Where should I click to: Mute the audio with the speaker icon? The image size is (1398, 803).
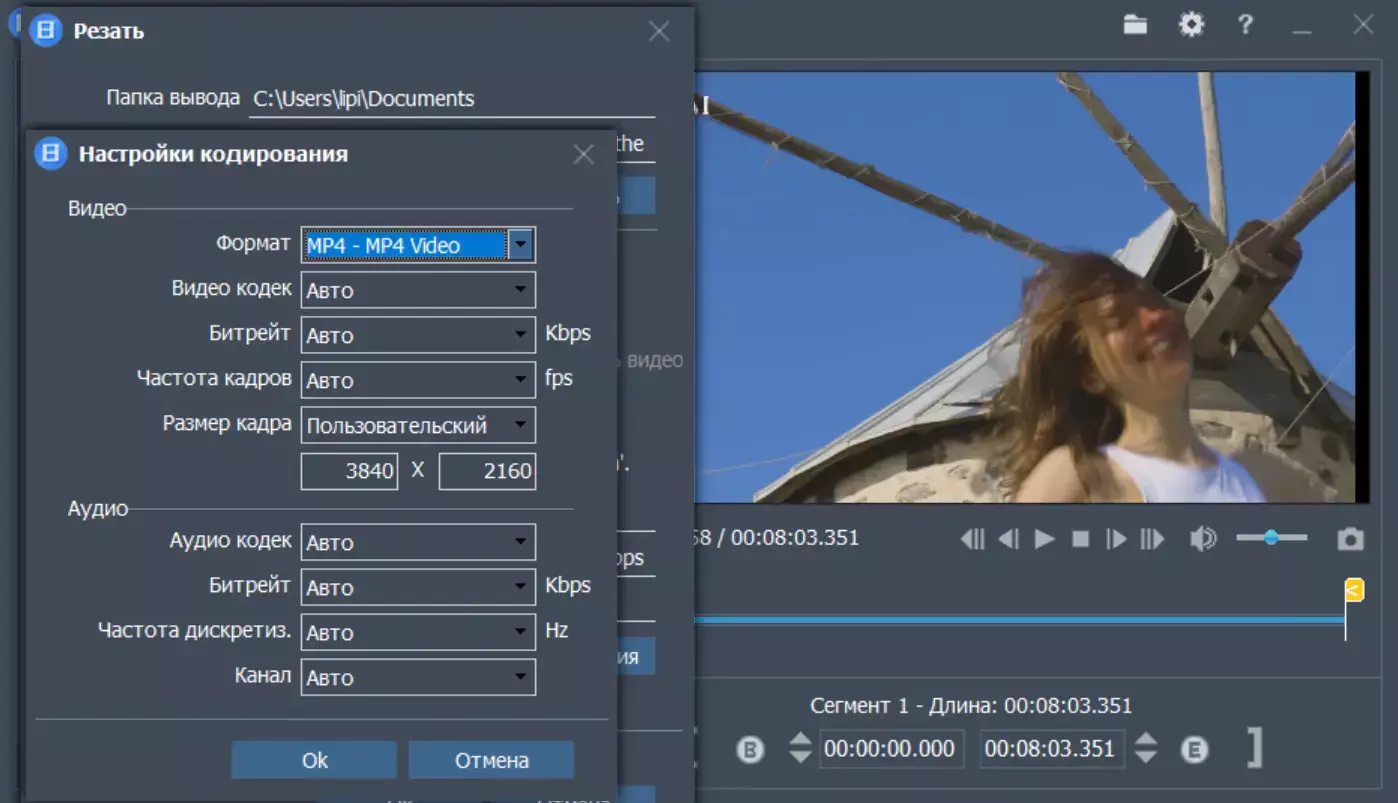pyautogui.click(x=1203, y=539)
